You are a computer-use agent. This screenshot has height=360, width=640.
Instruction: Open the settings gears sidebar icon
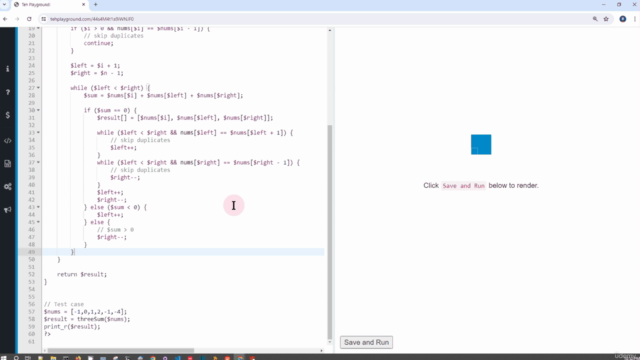click(x=7, y=187)
